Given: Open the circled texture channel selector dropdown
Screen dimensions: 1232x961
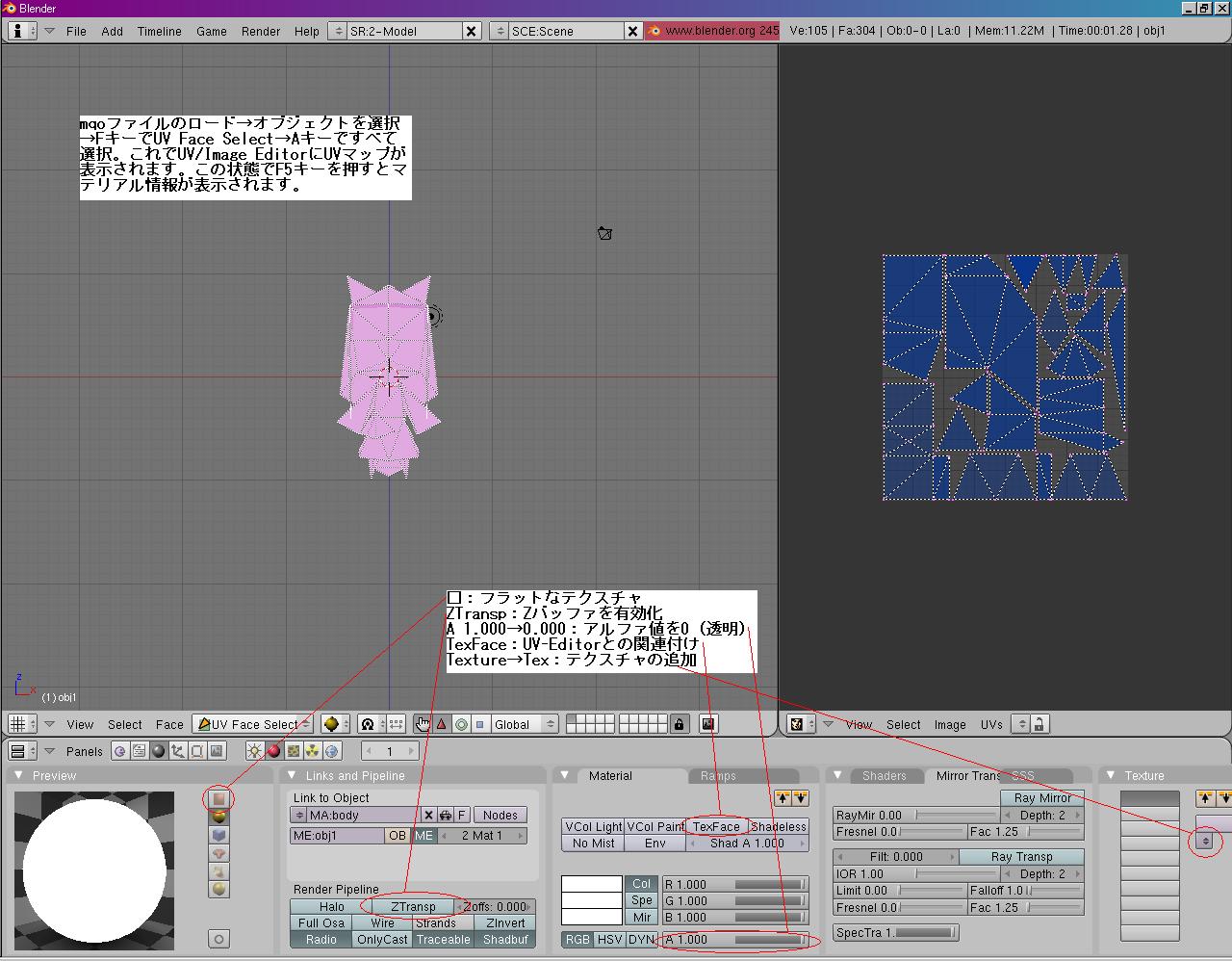Looking at the screenshot, I should tap(1205, 840).
